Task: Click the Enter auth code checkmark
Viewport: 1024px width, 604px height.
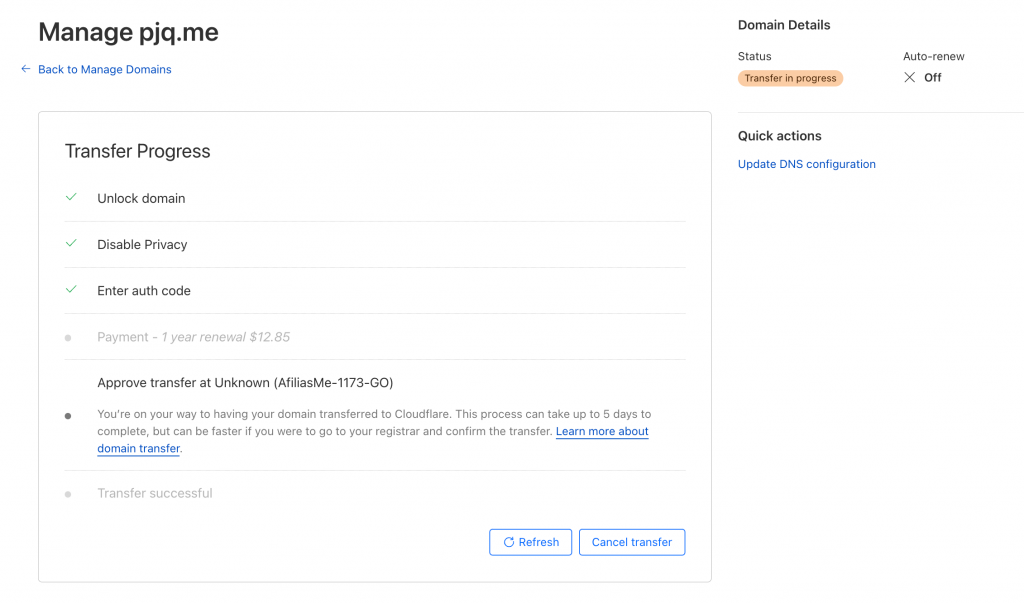Action: 71,290
